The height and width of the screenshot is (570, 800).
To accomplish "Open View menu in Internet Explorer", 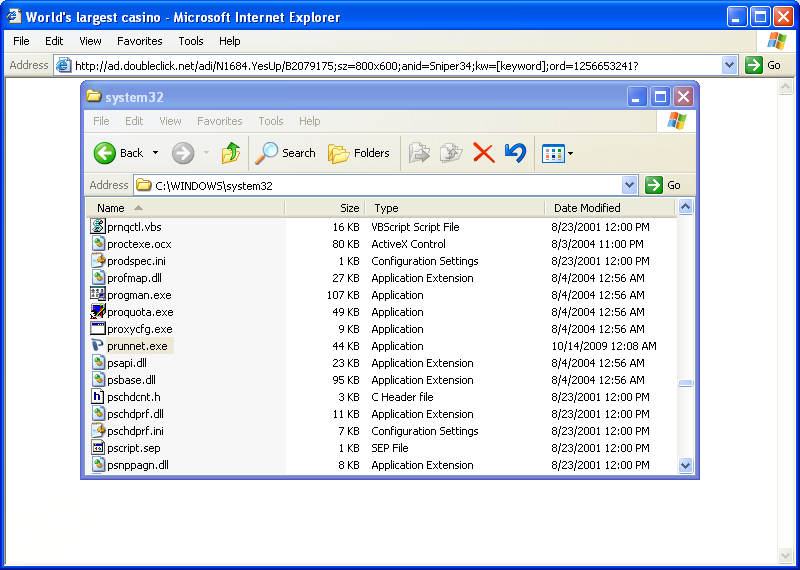I will (90, 41).
